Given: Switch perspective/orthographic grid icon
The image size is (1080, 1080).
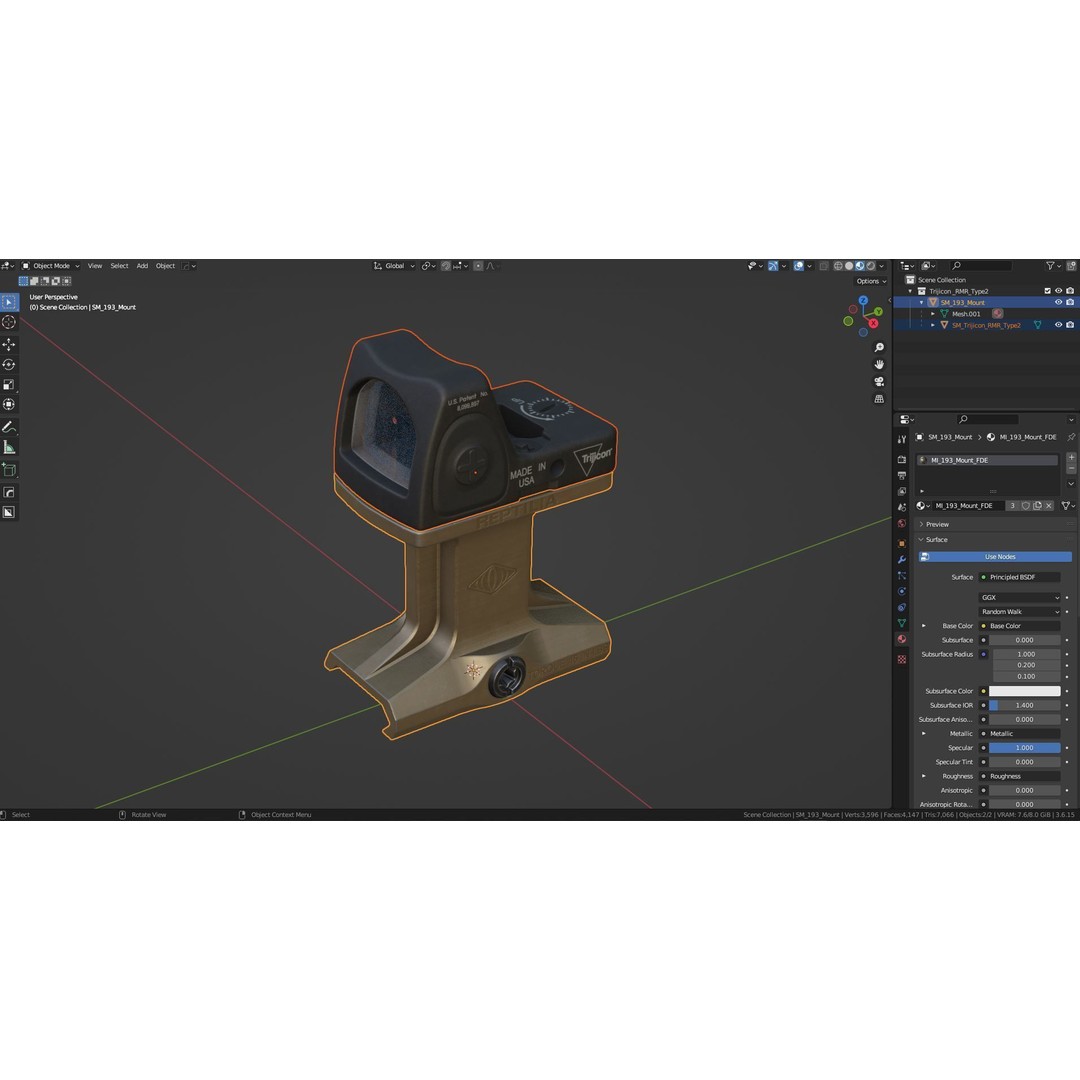Looking at the screenshot, I should click(879, 399).
